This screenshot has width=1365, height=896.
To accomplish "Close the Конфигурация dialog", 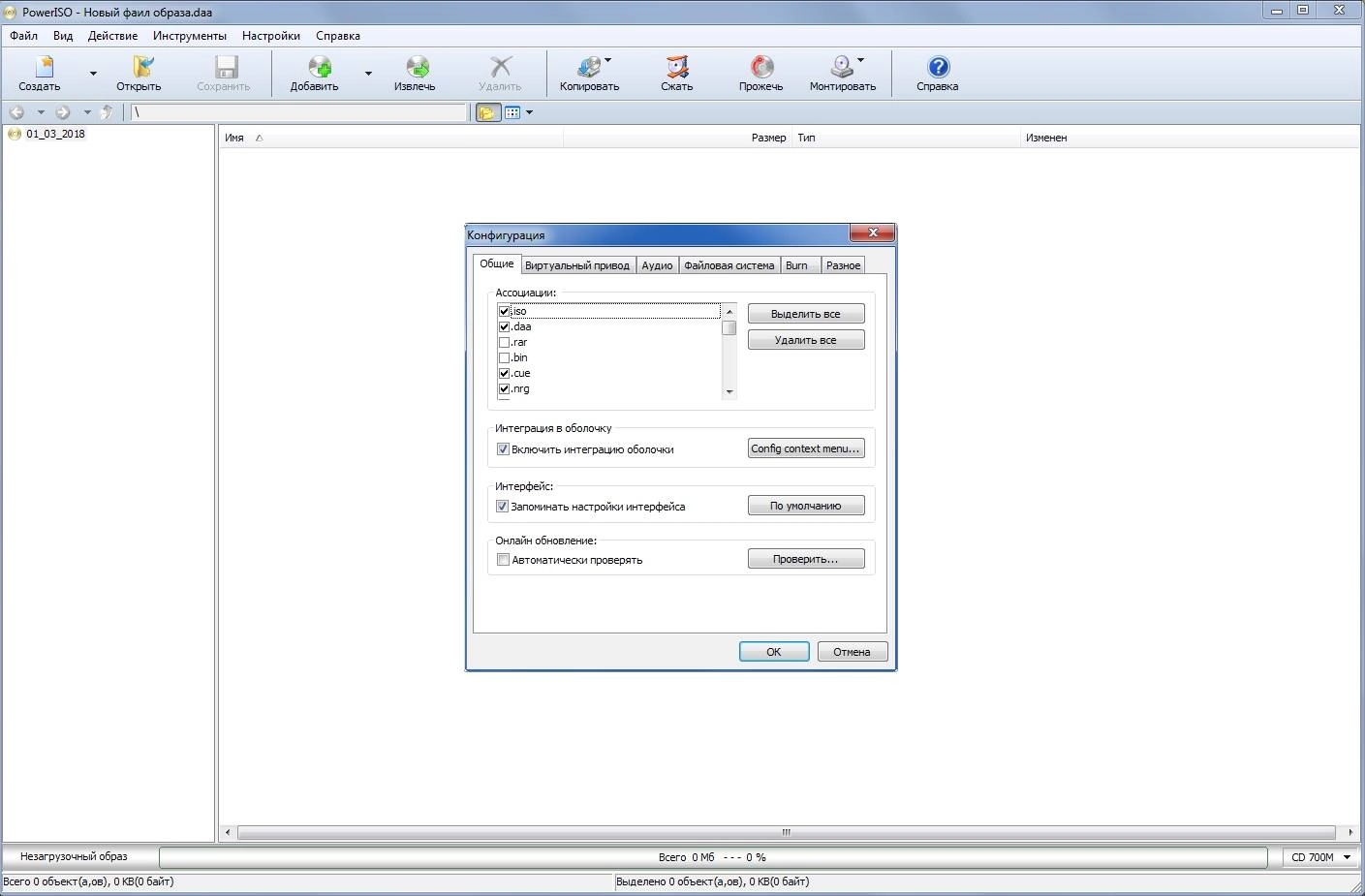I will pyautogui.click(x=872, y=233).
